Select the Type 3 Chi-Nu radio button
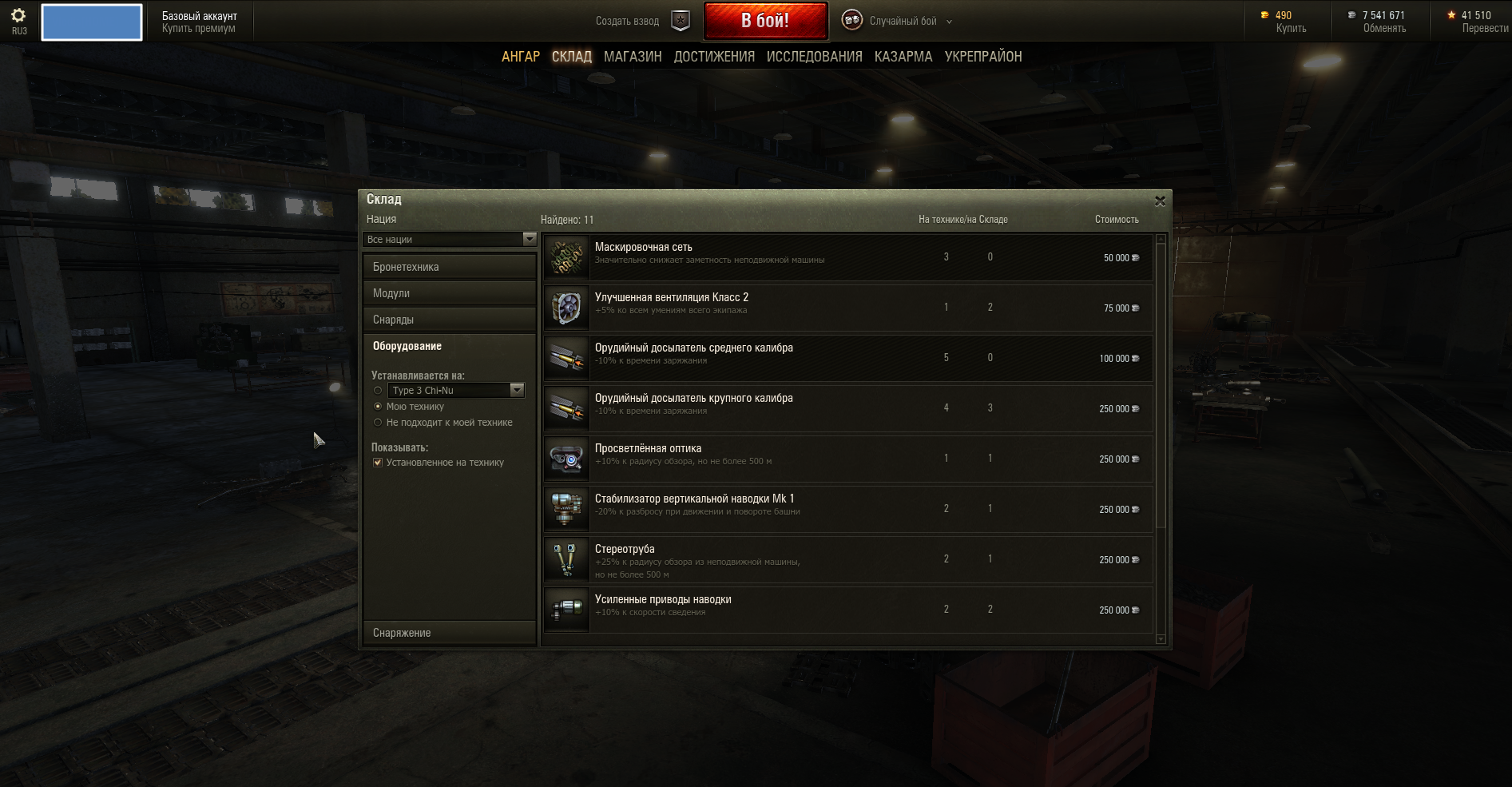The height and width of the screenshot is (787, 1512). (x=378, y=391)
